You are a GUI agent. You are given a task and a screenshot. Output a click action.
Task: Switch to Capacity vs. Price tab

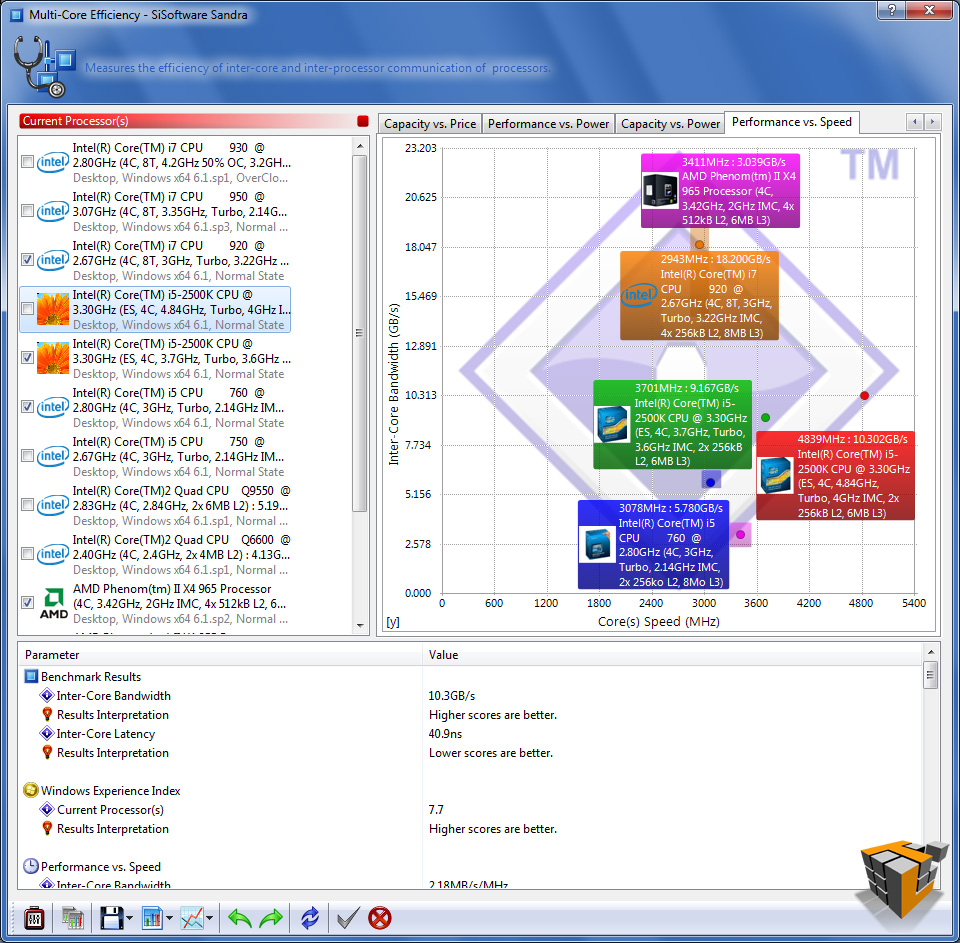click(430, 124)
